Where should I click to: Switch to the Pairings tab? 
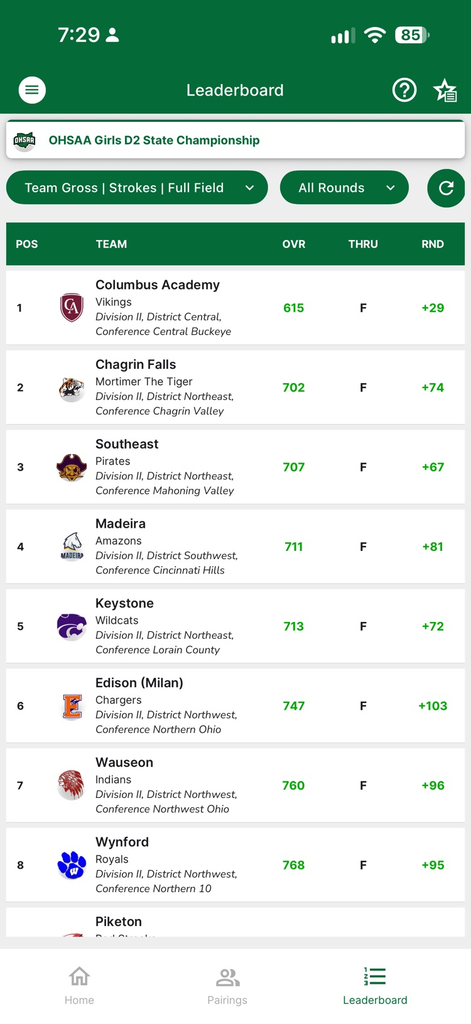coord(227,986)
